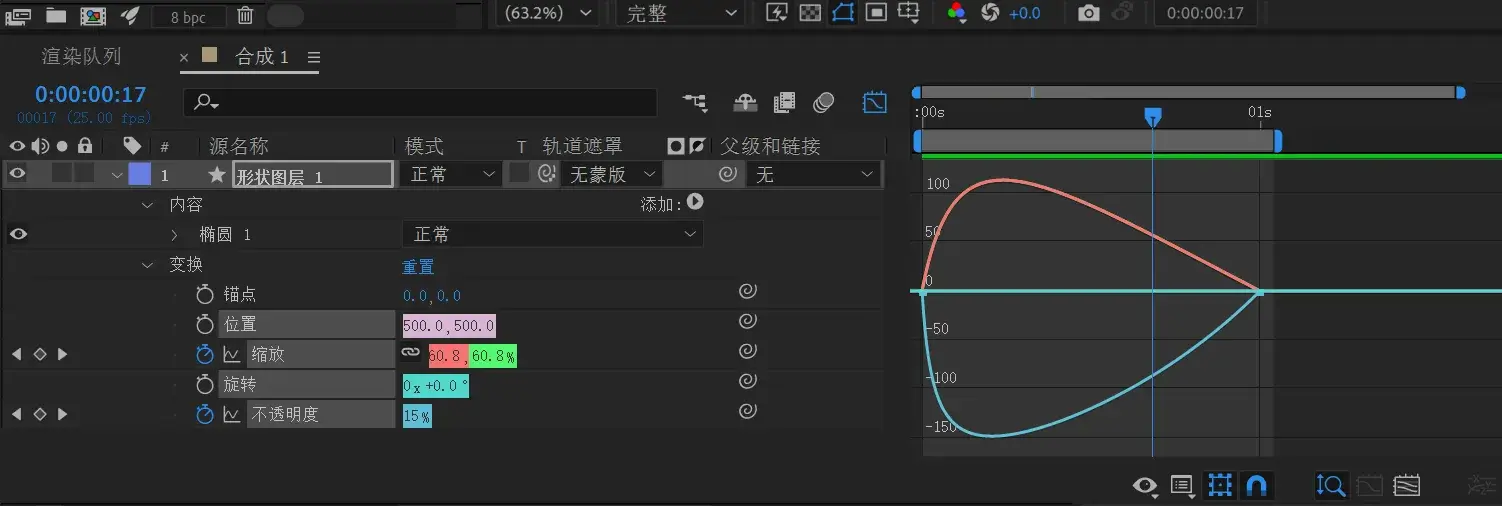The image size is (1502, 506).
Task: Delete selected item with trash icon
Action: coord(245,15)
